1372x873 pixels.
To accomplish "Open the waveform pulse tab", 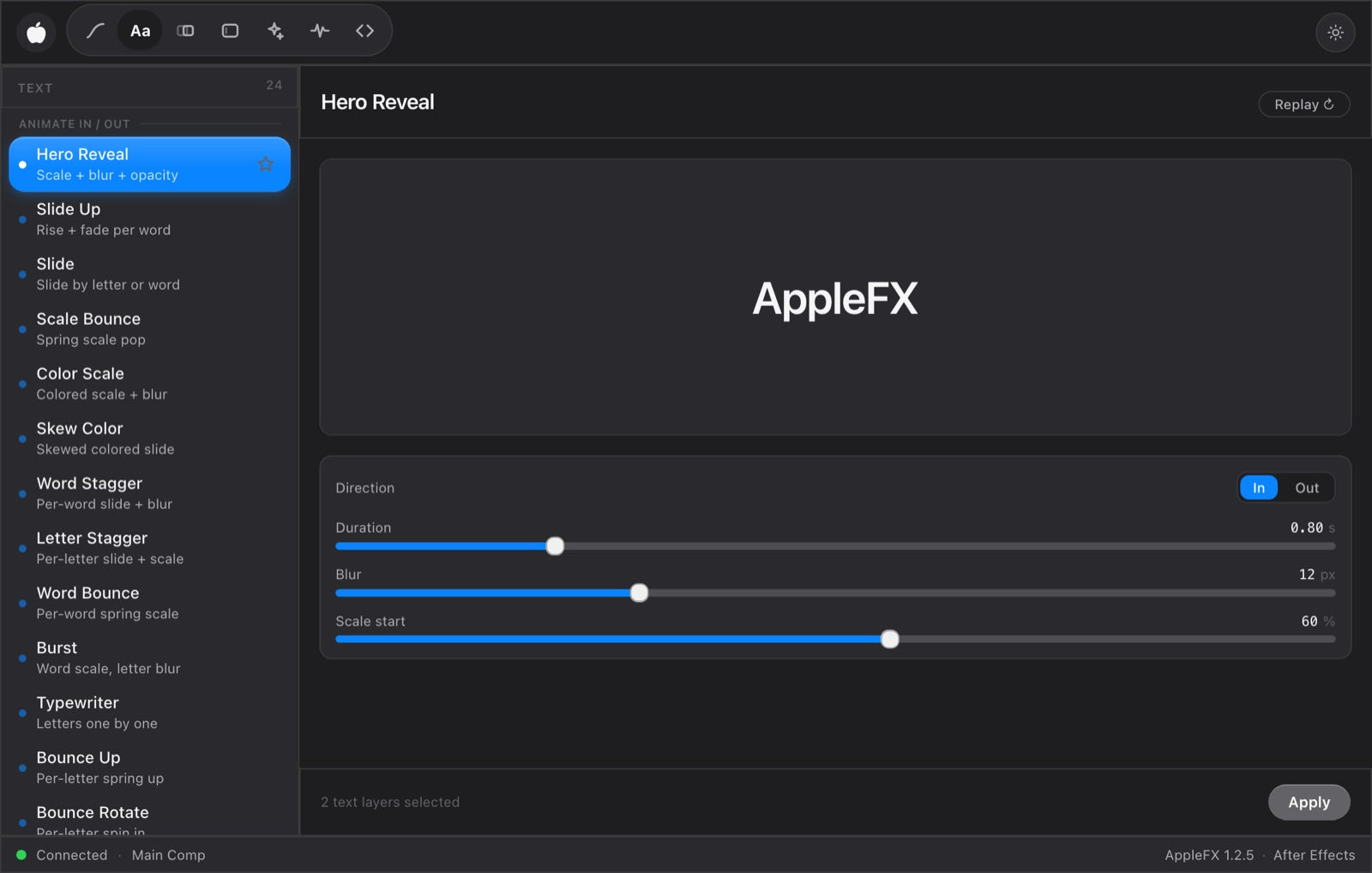I will pos(320,31).
